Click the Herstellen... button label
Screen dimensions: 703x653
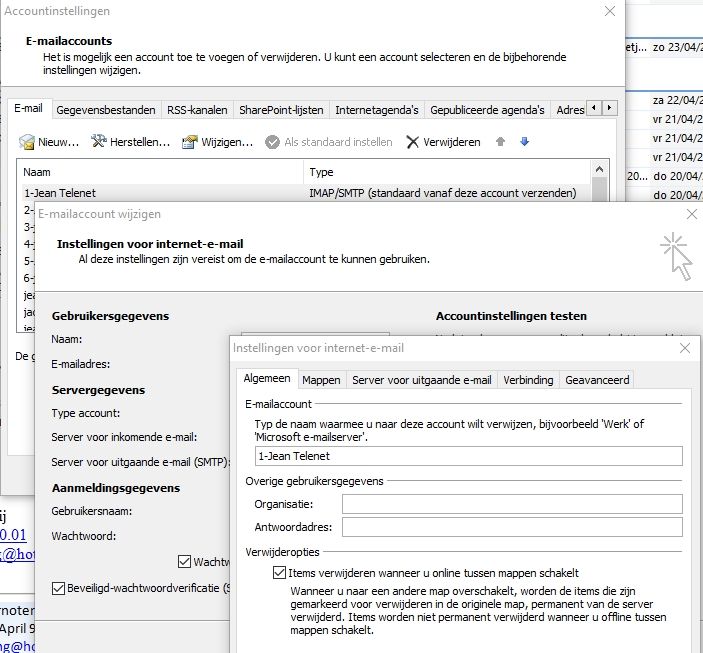coord(140,142)
